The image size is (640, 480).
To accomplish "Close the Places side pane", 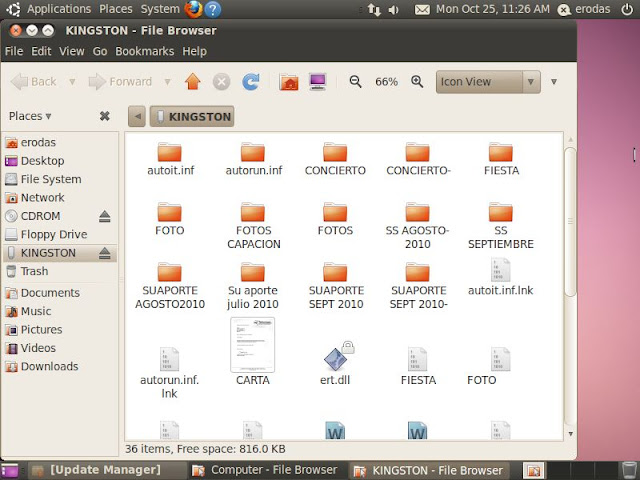I will (104, 116).
